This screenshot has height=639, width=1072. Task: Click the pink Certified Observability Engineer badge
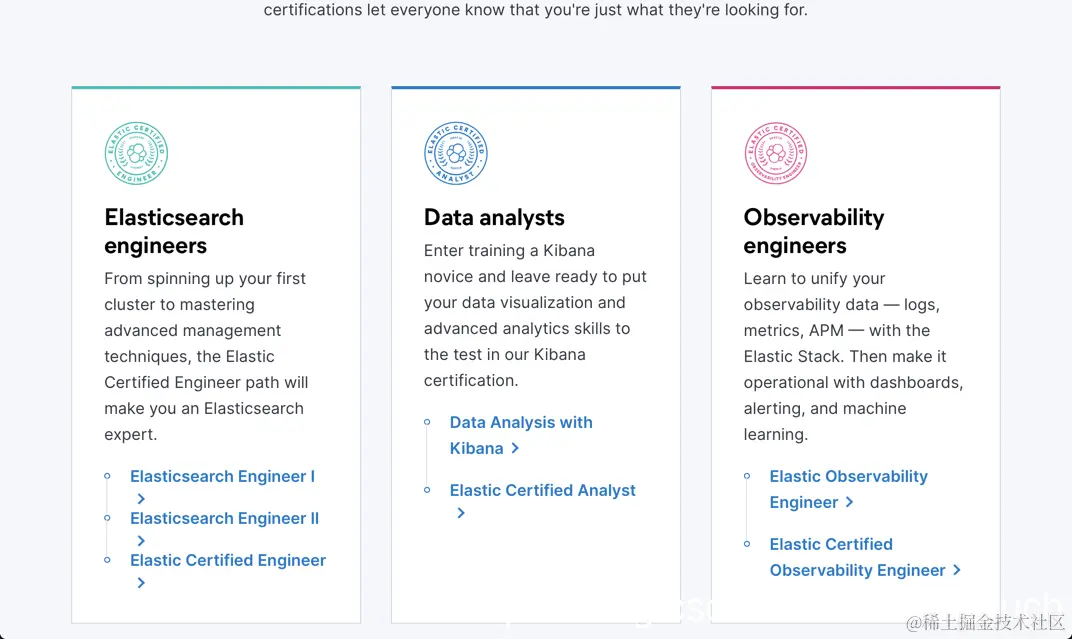point(775,153)
